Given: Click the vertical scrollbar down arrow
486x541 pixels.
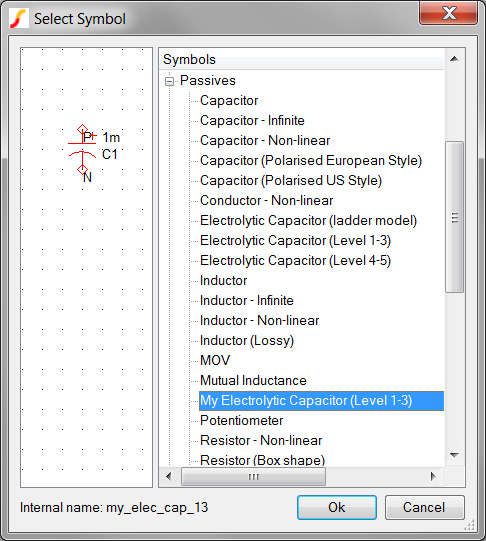Looking at the screenshot, I should 454,455.
